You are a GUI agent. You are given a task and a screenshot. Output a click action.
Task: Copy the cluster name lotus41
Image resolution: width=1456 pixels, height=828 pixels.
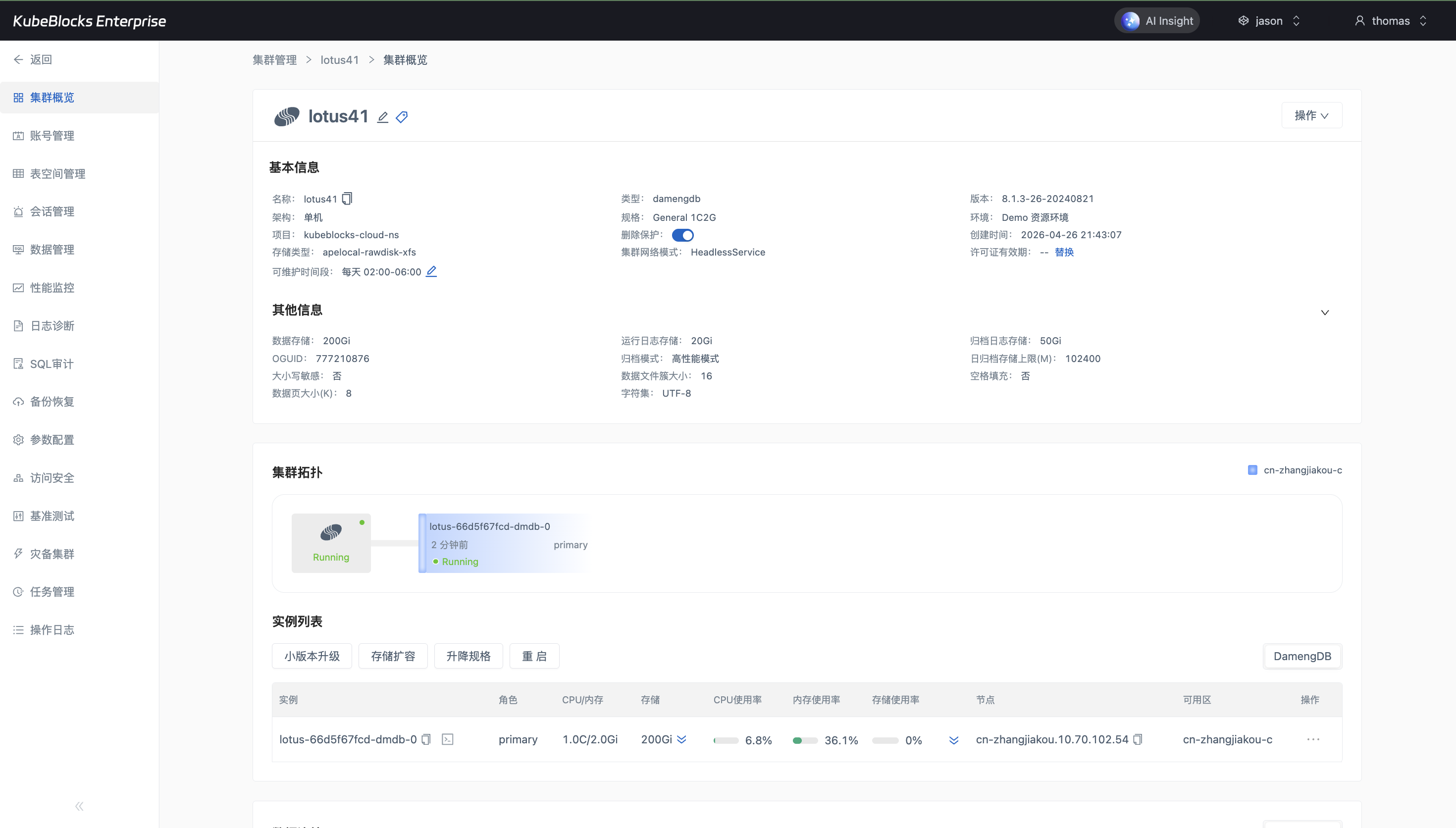coord(347,199)
